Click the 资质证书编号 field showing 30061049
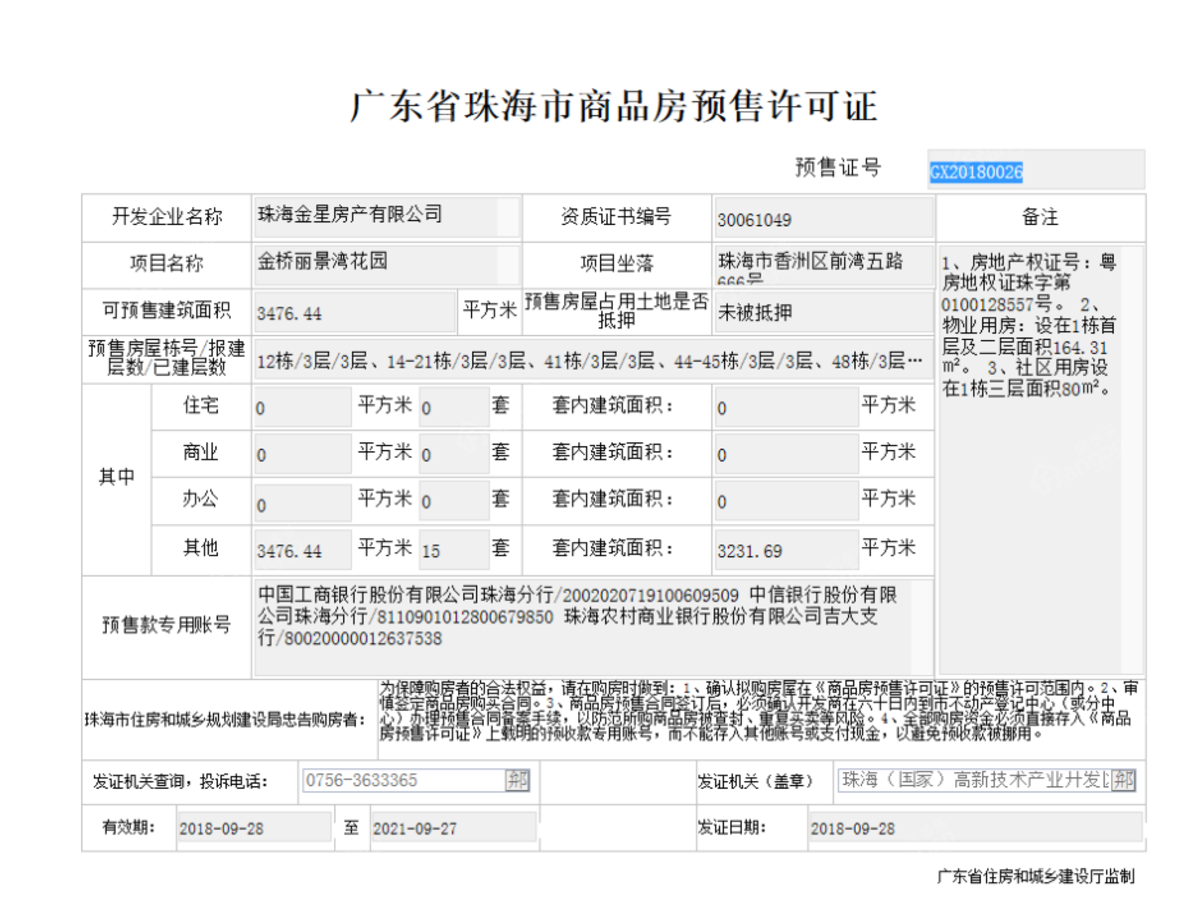 (x=823, y=218)
